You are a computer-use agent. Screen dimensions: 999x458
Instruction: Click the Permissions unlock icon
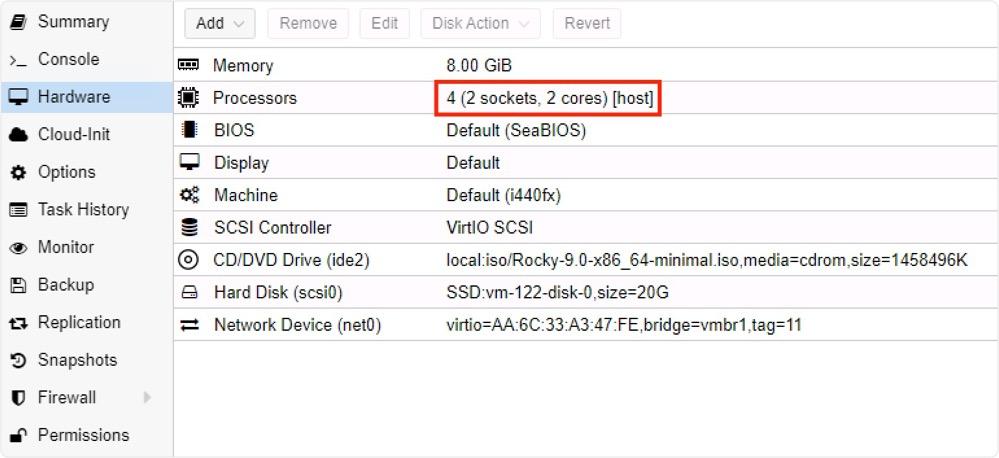point(18,436)
